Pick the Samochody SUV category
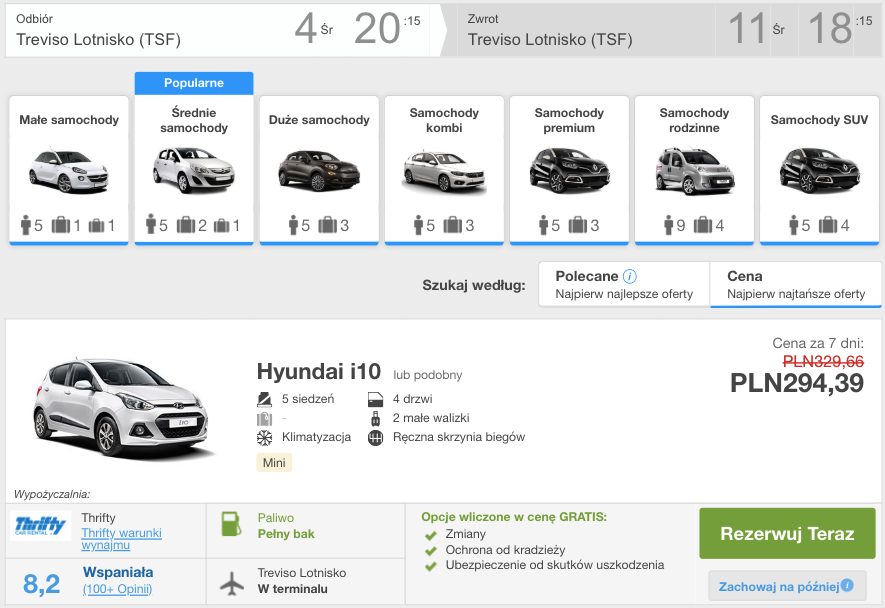This screenshot has height=608, width=885. point(819,170)
